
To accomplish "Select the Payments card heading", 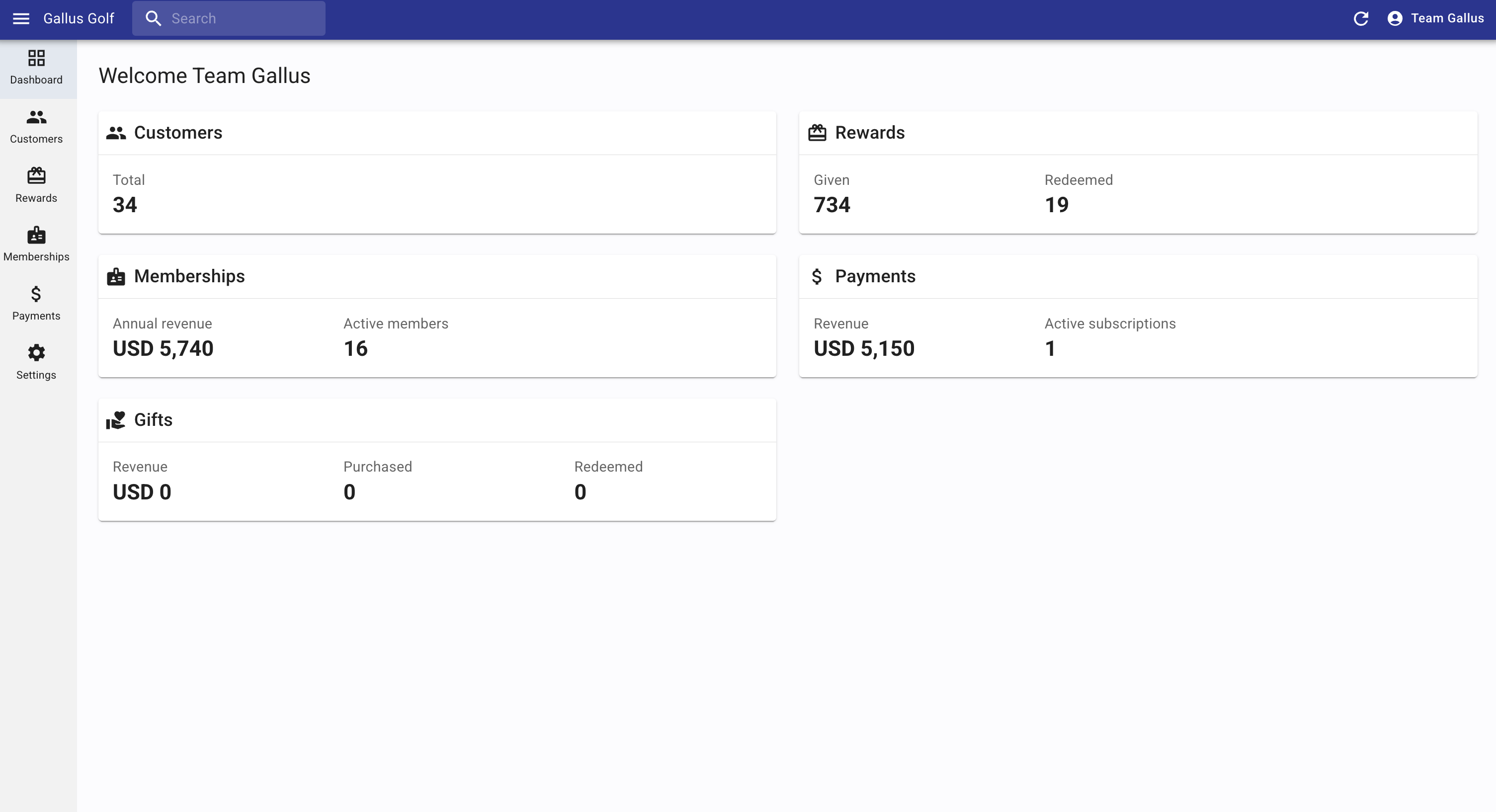I will pos(875,276).
